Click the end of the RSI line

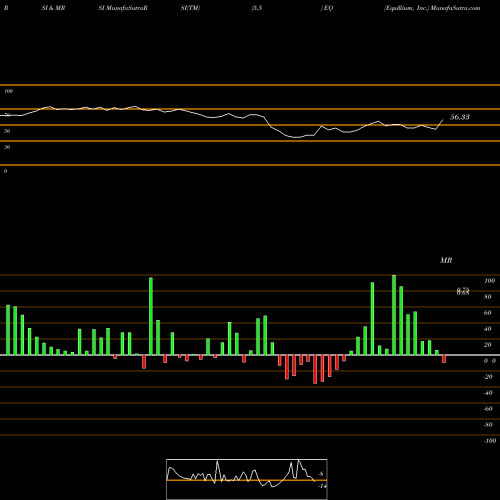point(443,120)
